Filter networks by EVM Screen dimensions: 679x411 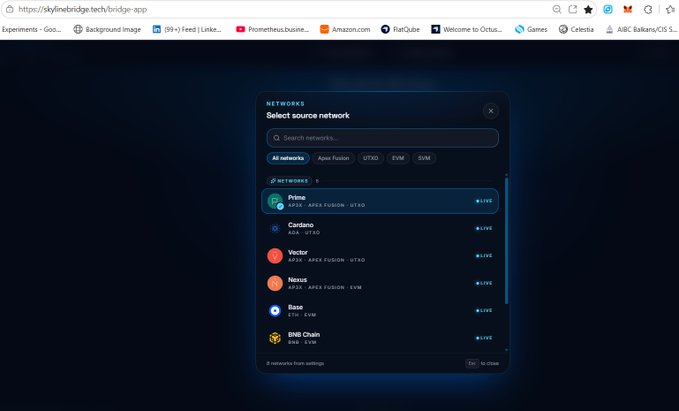[x=398, y=158]
